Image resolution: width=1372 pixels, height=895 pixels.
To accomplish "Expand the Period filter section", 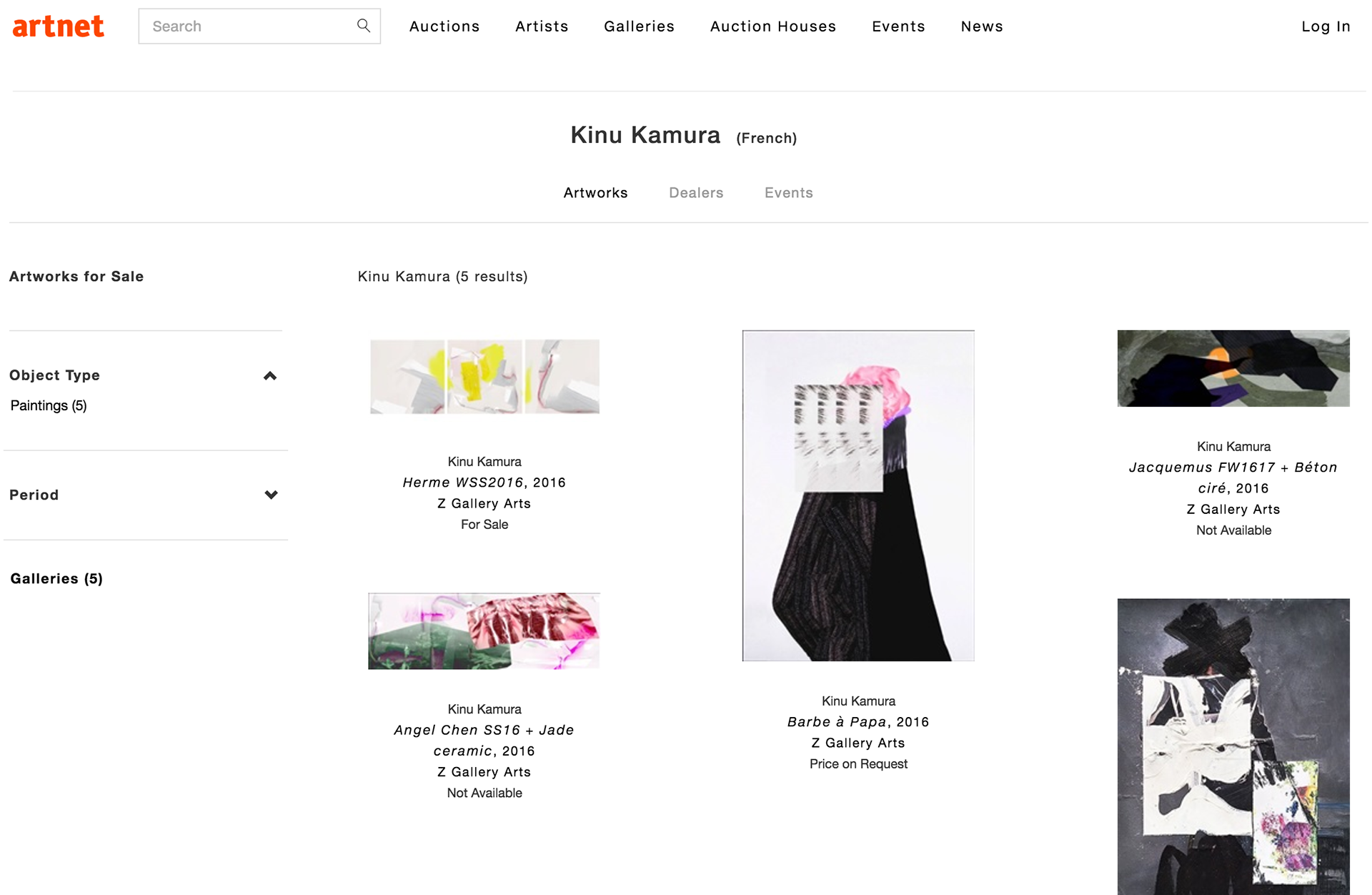I will [x=270, y=494].
